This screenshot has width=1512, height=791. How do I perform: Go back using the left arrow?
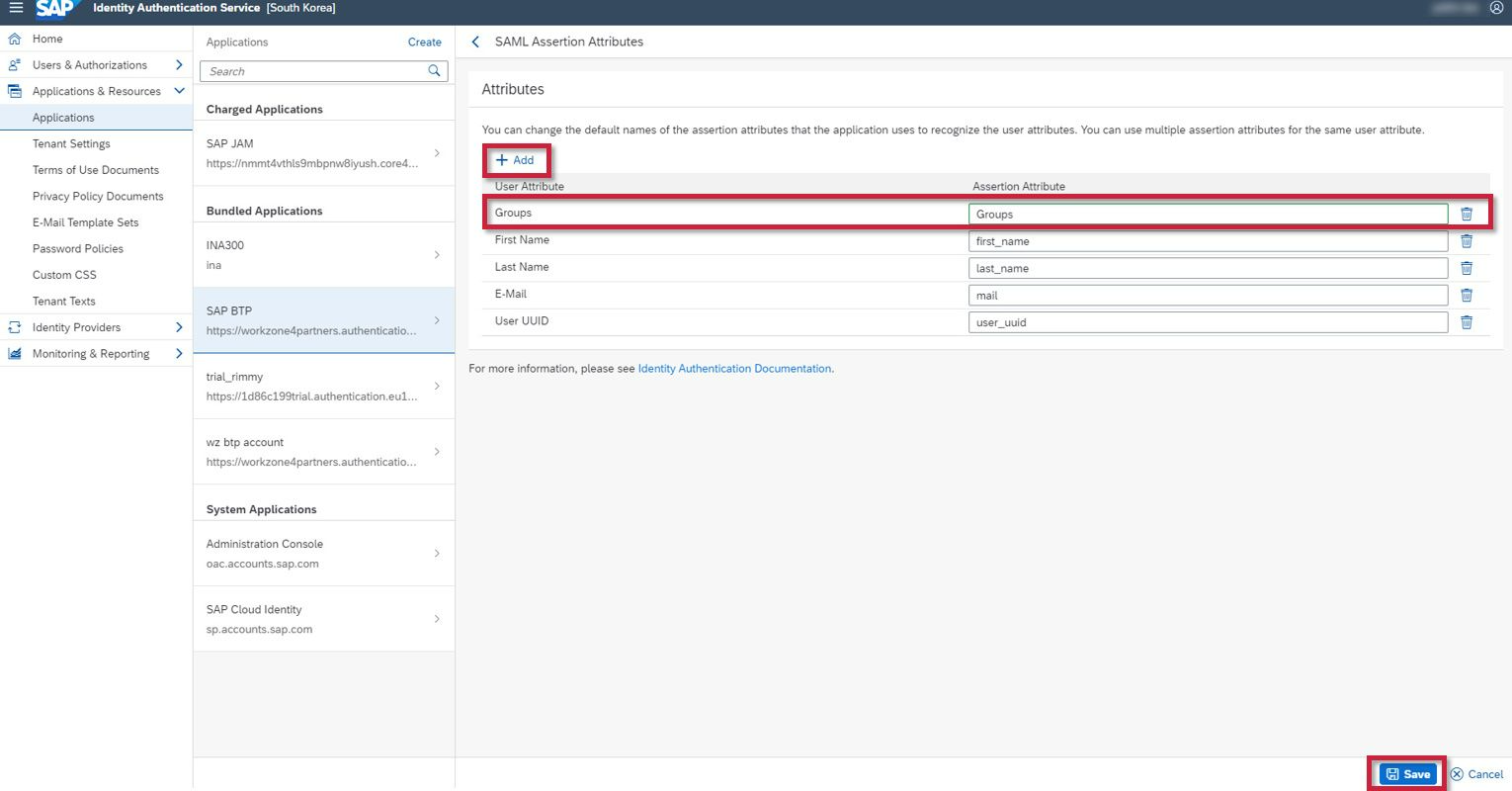point(475,42)
